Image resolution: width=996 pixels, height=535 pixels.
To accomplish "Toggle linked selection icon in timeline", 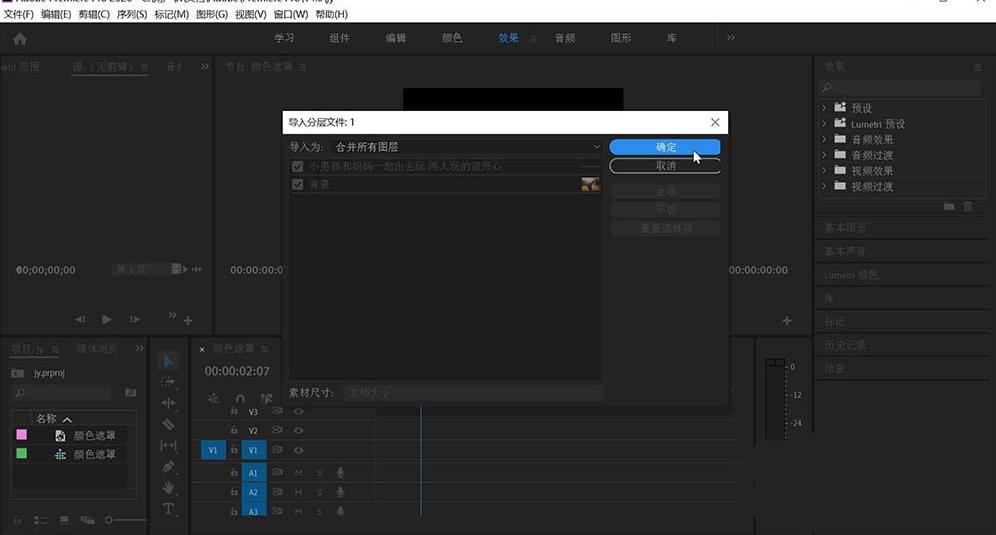I will (266, 398).
